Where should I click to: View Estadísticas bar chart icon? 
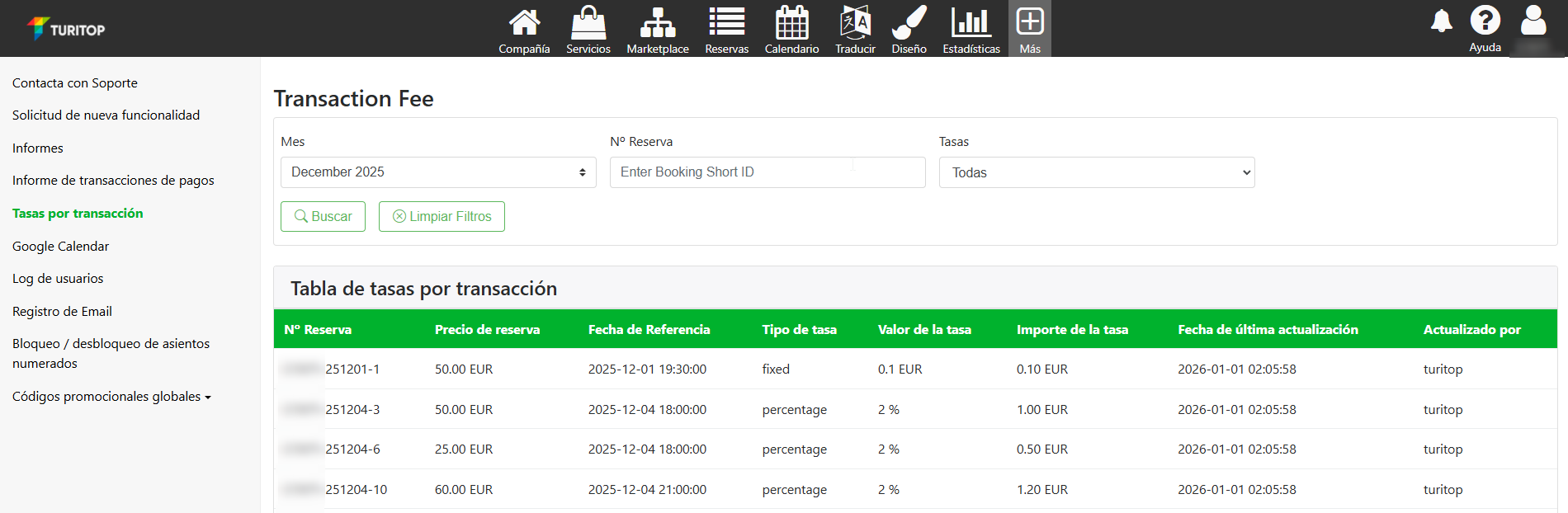(x=971, y=23)
